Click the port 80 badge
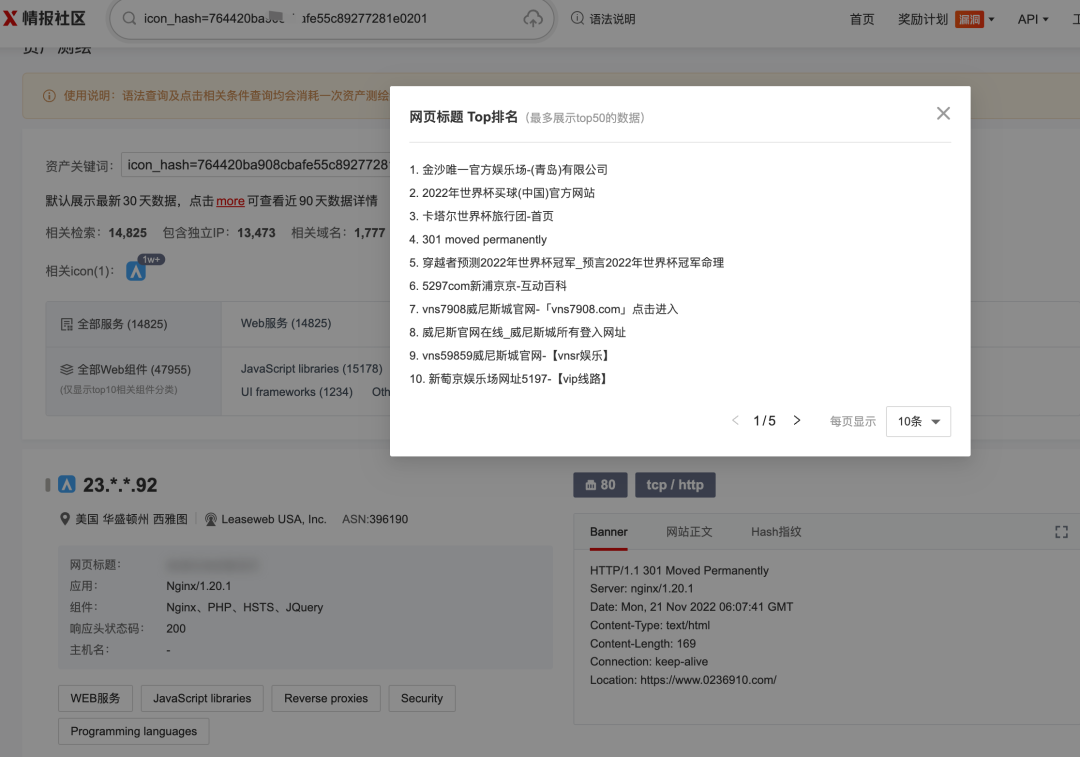The height and width of the screenshot is (757, 1080). pos(600,485)
